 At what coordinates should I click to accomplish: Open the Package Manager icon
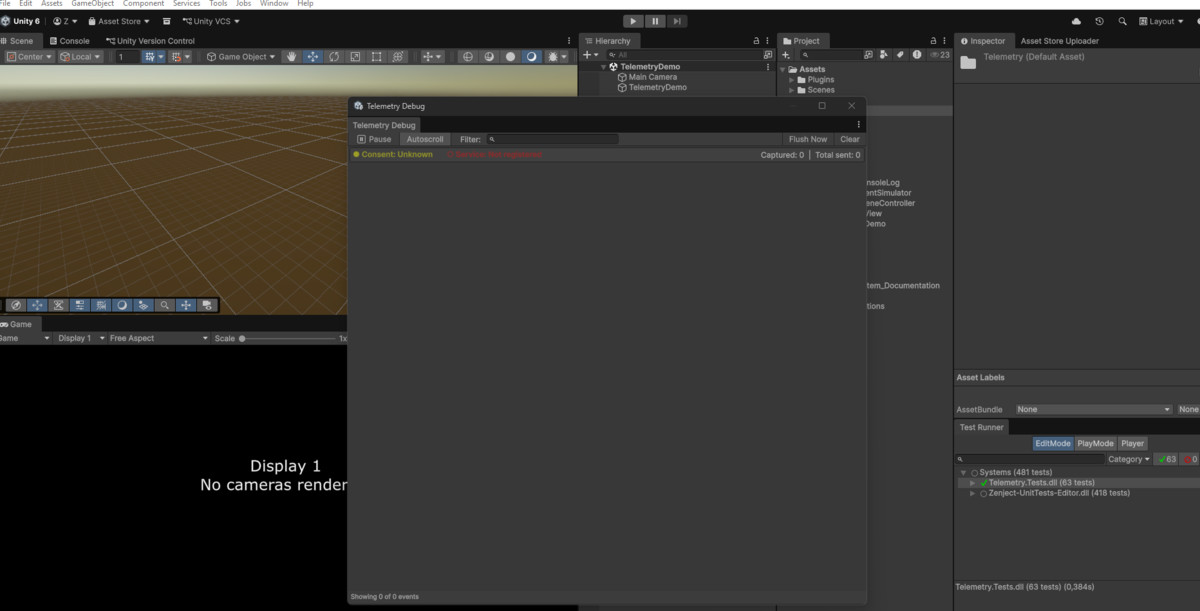tap(166, 21)
